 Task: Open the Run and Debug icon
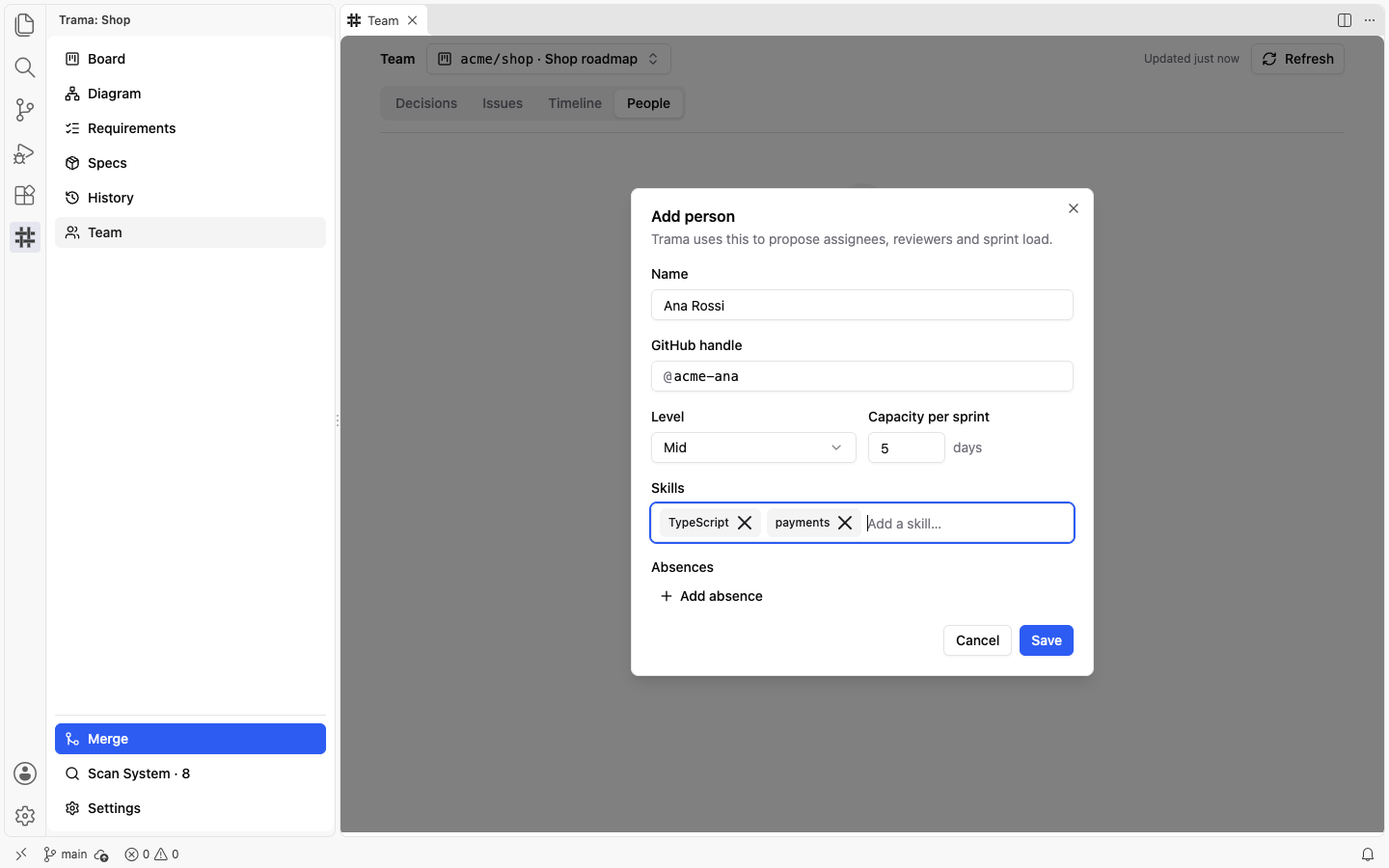click(25, 152)
